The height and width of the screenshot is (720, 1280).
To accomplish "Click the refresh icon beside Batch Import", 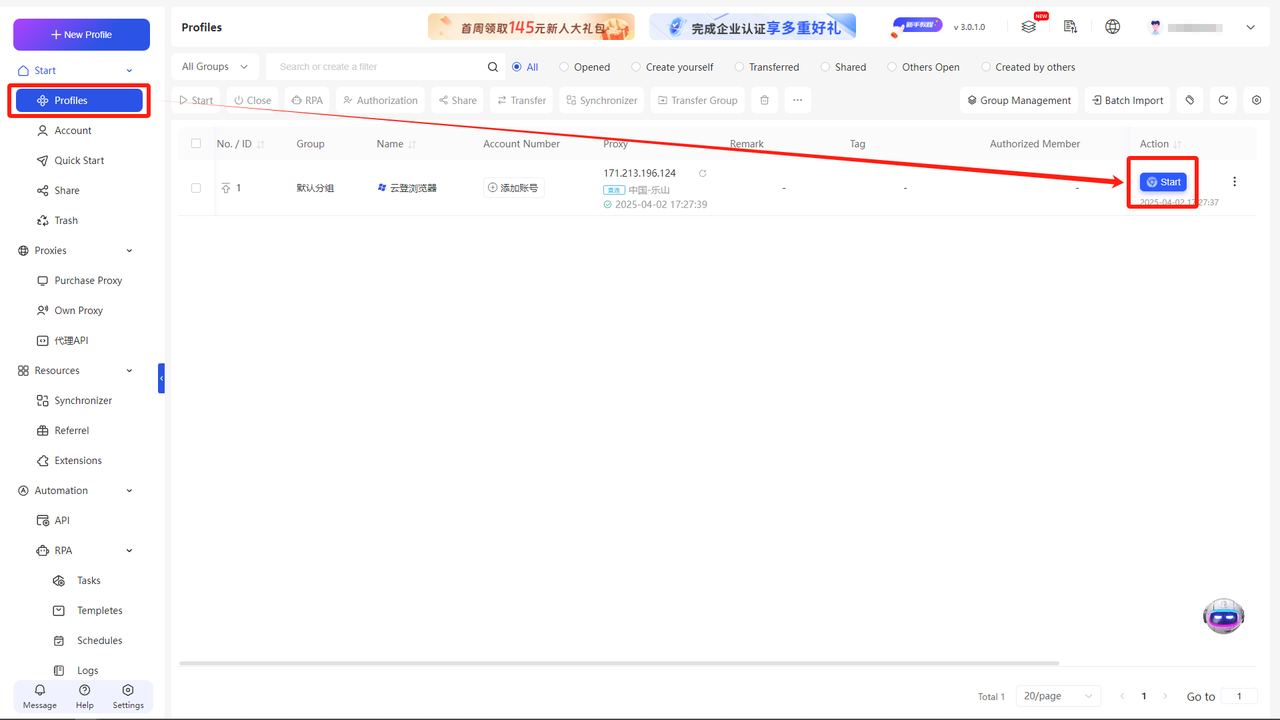I will click(1222, 100).
